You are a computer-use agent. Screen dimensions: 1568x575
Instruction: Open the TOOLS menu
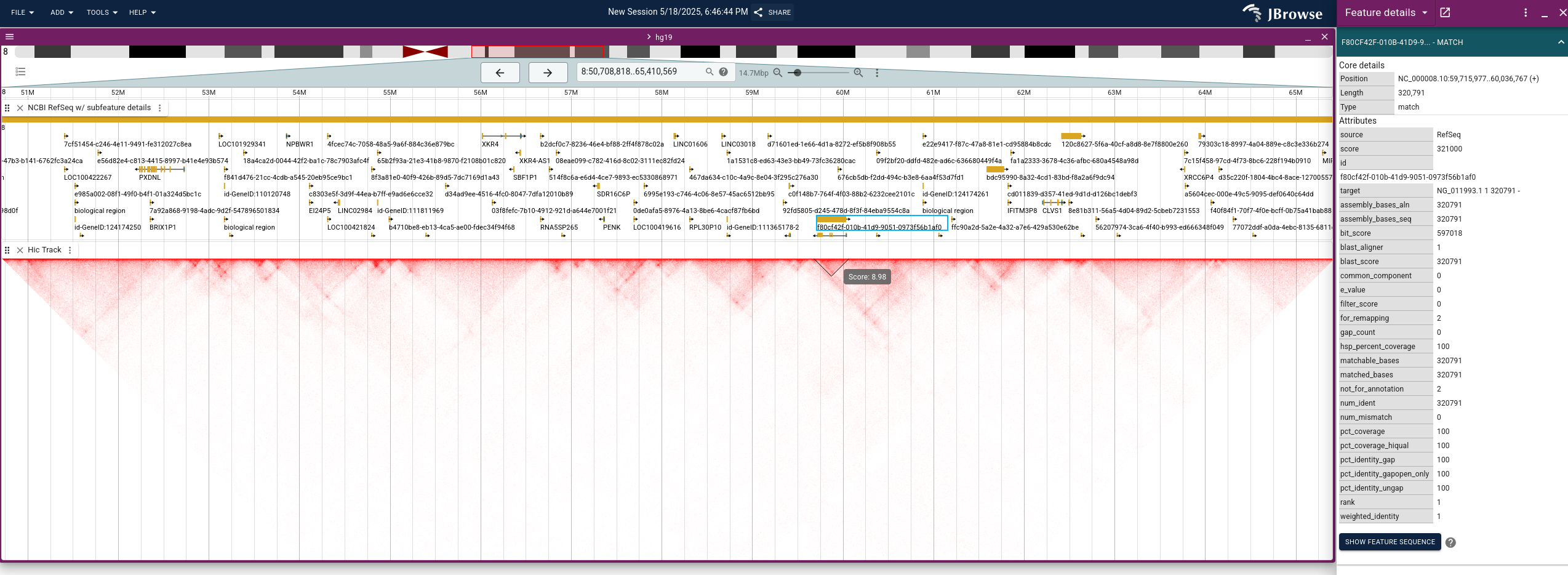pyautogui.click(x=101, y=12)
